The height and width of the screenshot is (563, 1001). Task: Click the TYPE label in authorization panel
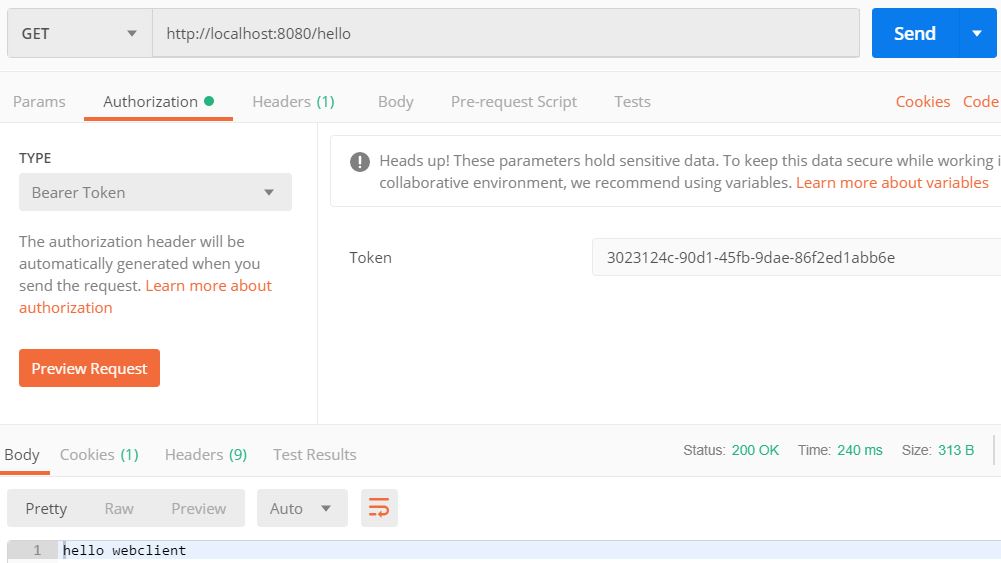(x=35, y=158)
